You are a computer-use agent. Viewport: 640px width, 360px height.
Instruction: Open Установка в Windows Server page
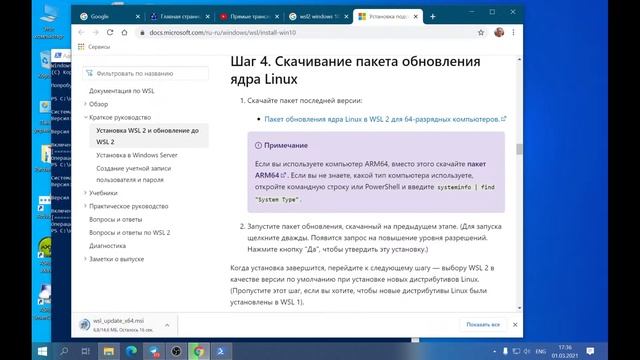point(137,155)
